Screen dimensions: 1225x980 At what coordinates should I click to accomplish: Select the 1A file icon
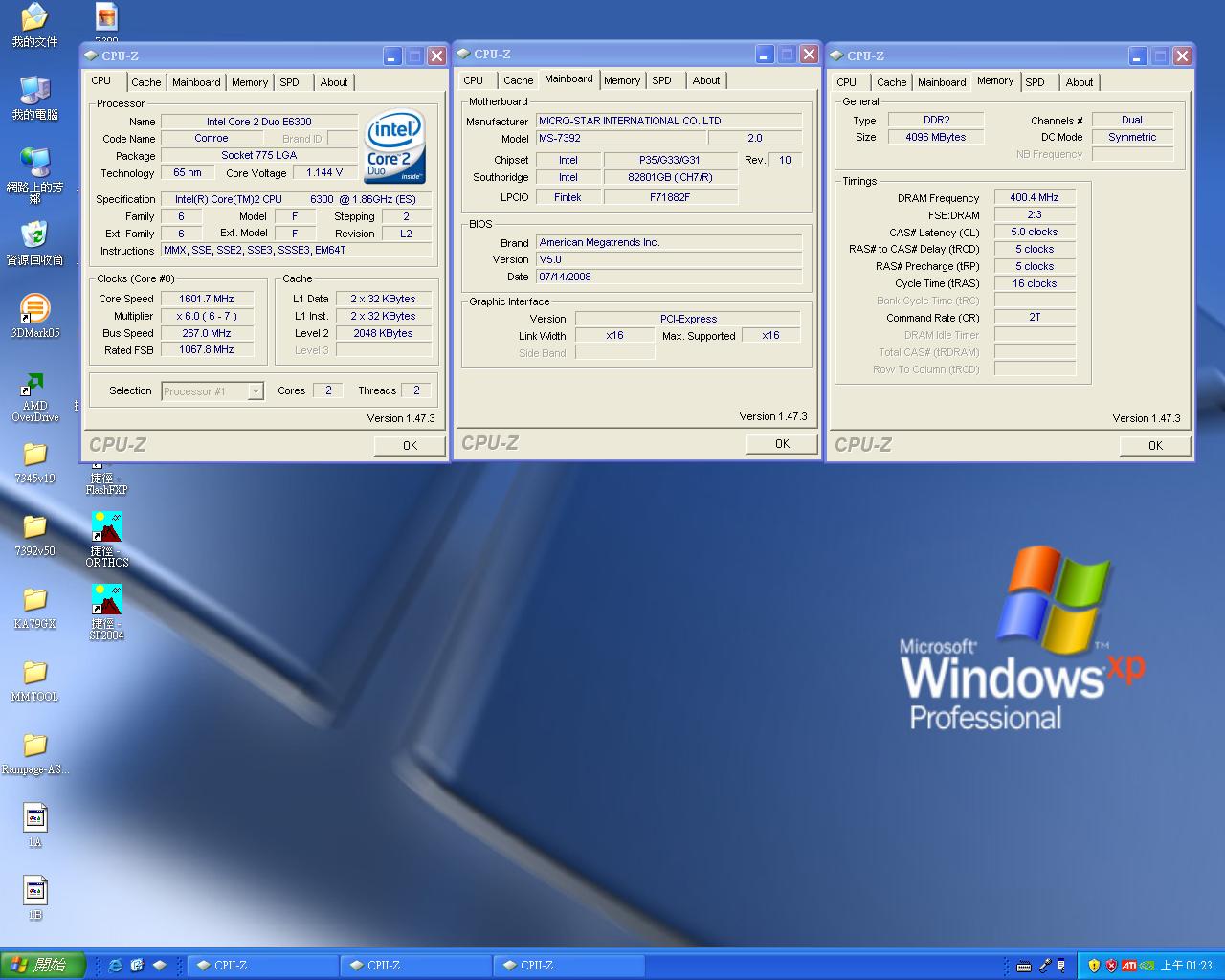tap(34, 826)
